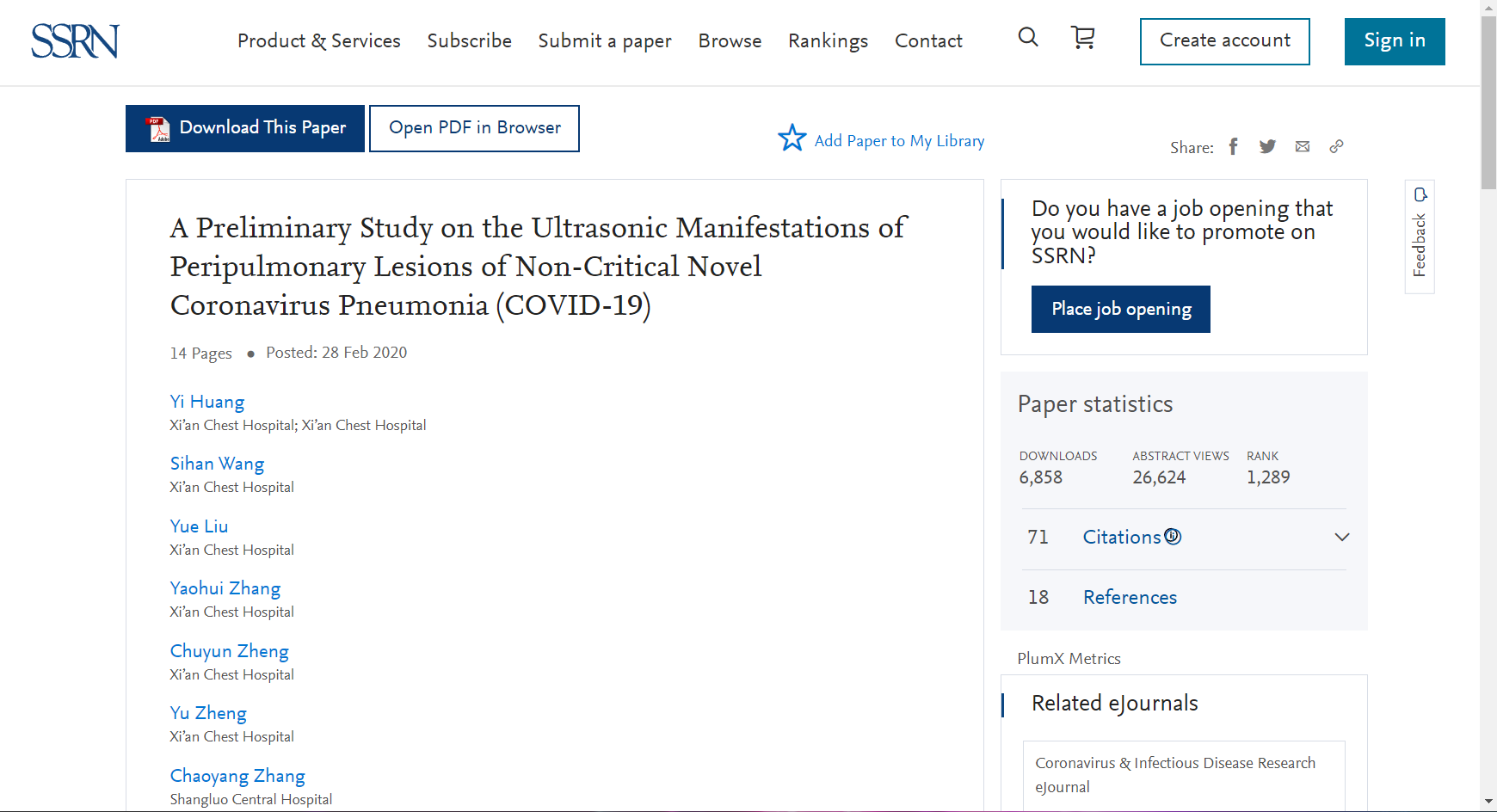Click the SSRN logo
Viewport: 1497px width, 812px height.
point(75,41)
